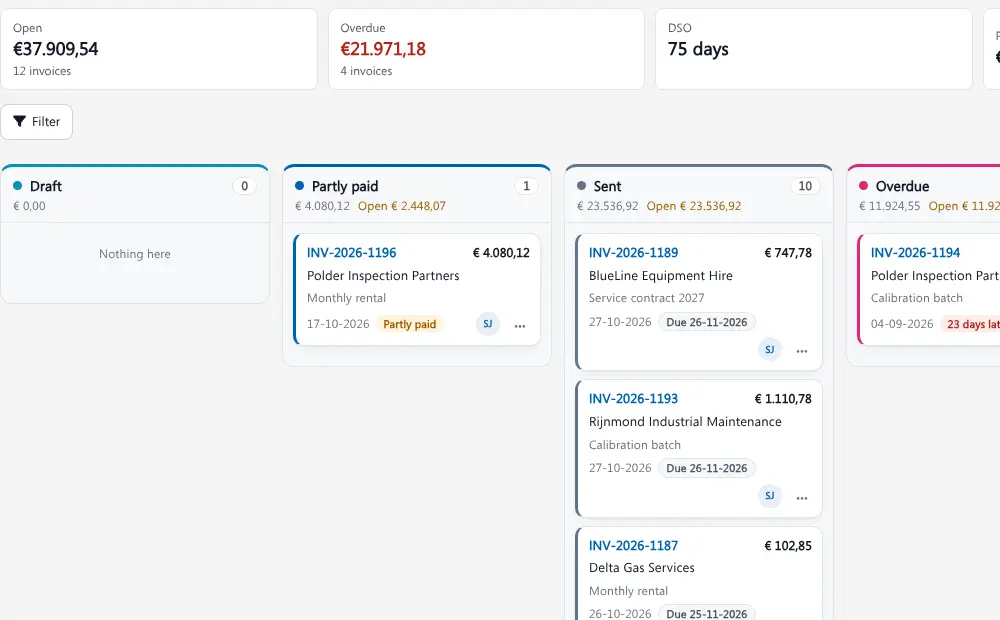1000x620 pixels.
Task: Click Rijnmond Industrial Maintenance customer name
Action: (685, 422)
